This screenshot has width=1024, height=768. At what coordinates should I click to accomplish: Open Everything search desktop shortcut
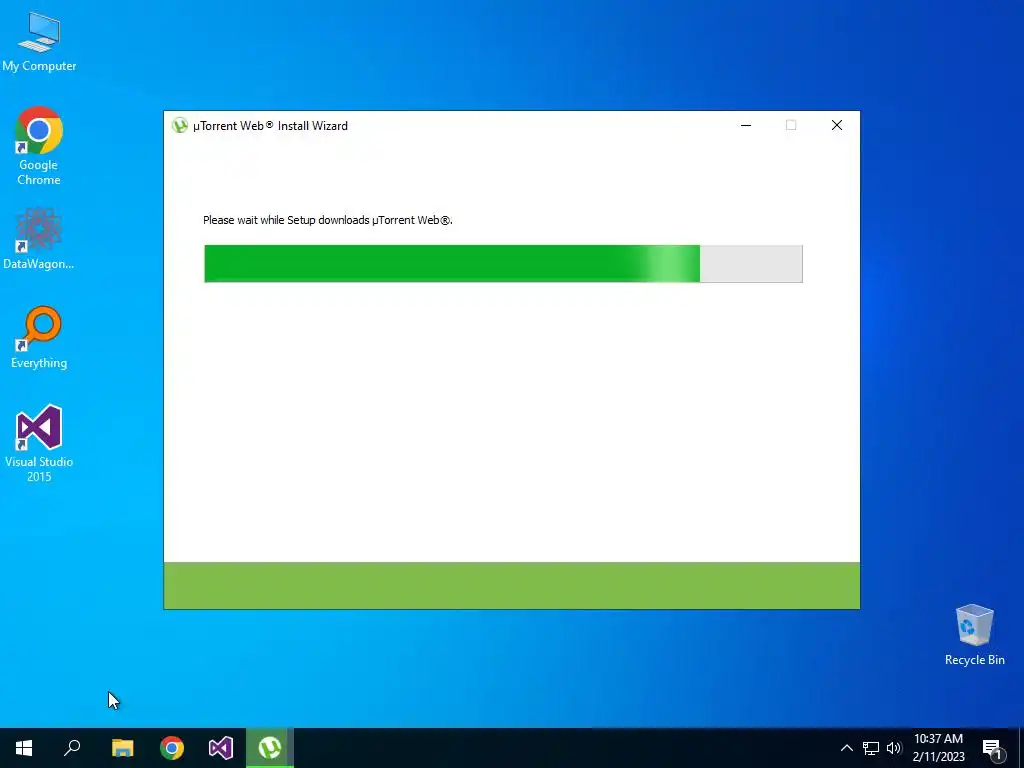[39, 338]
